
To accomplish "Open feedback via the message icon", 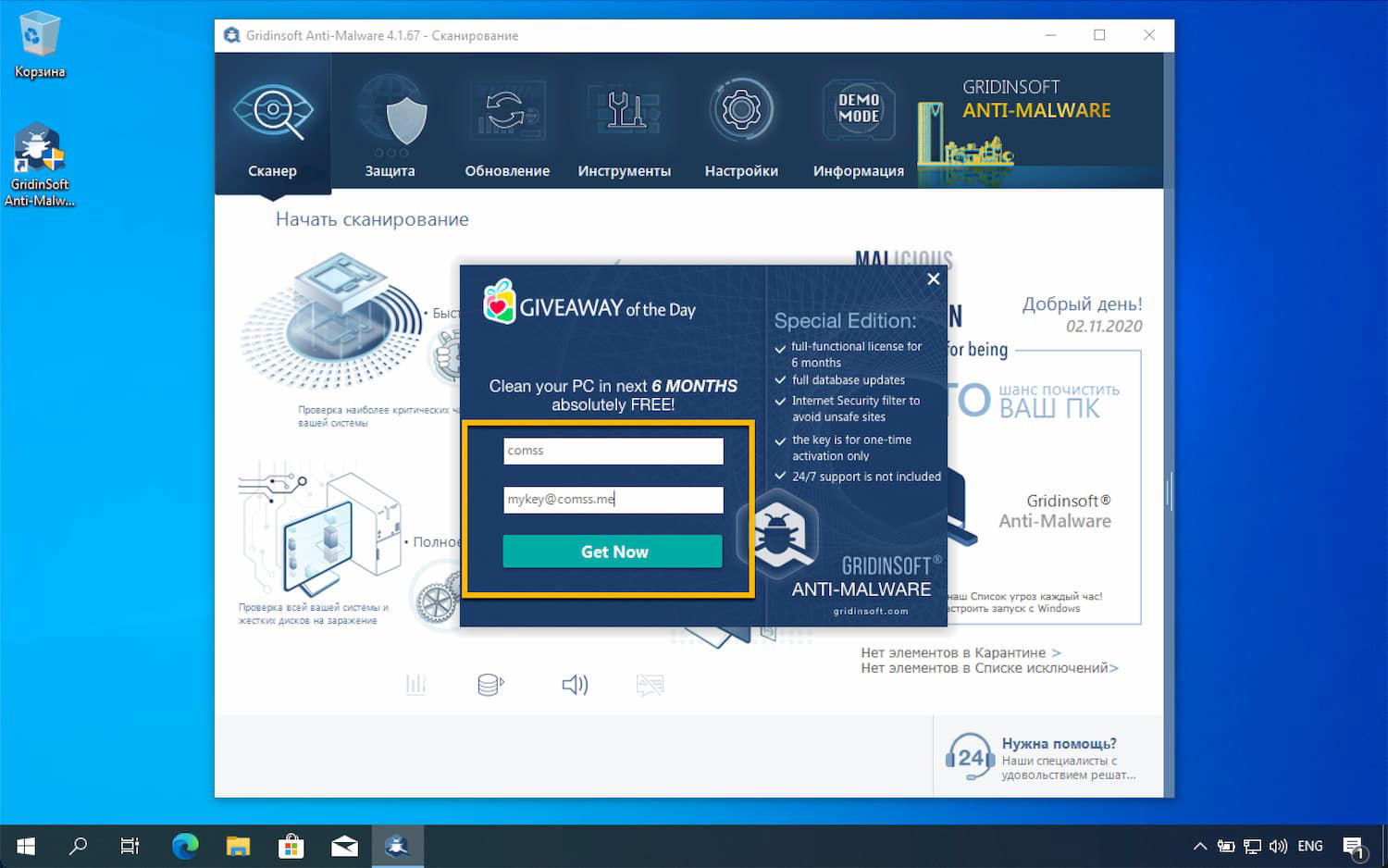I will tap(650, 685).
